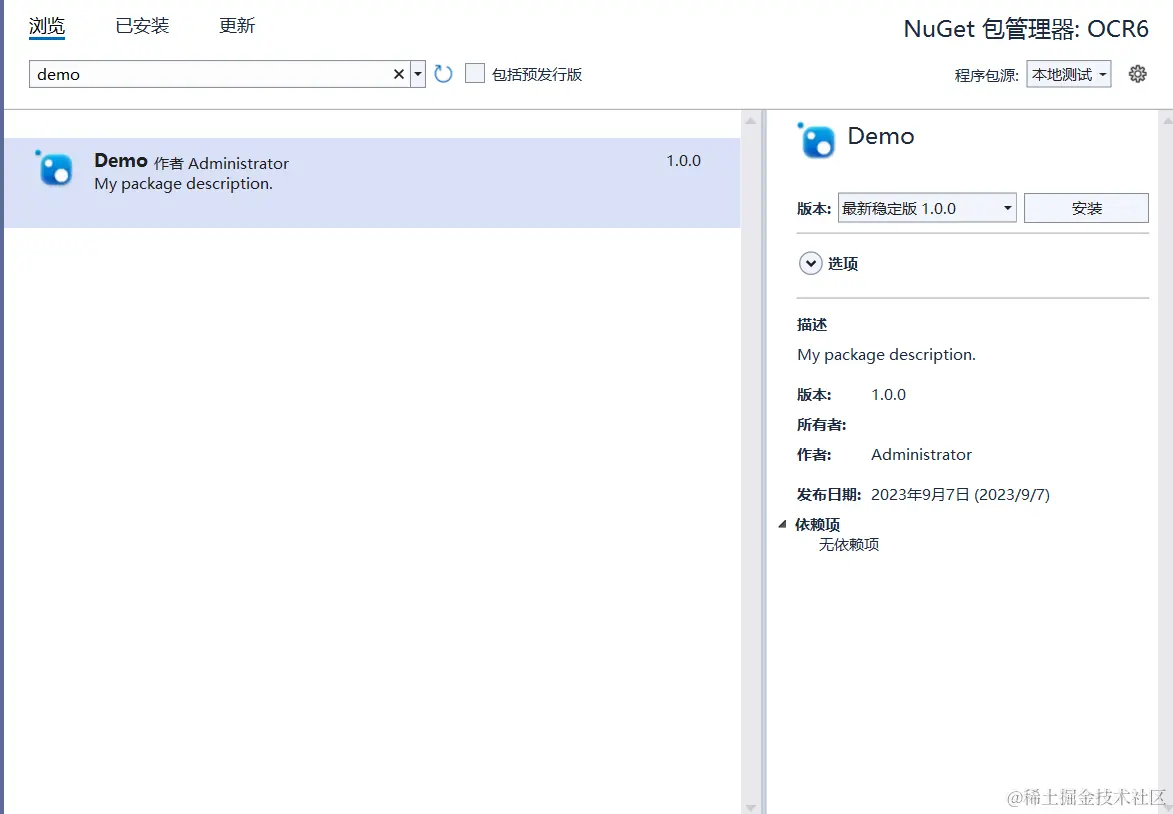Click the Demo package icon in the list
The height and width of the screenshot is (814, 1173).
[x=55, y=168]
